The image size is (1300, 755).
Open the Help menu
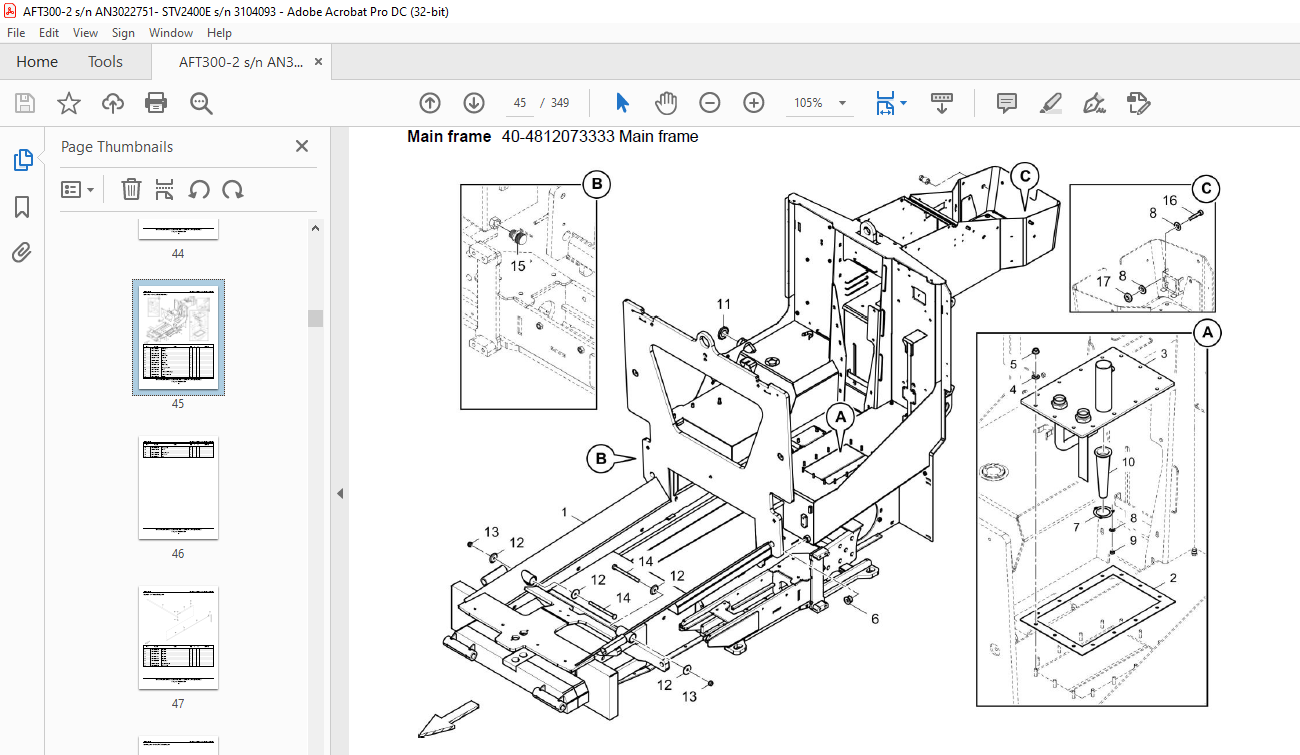219,33
